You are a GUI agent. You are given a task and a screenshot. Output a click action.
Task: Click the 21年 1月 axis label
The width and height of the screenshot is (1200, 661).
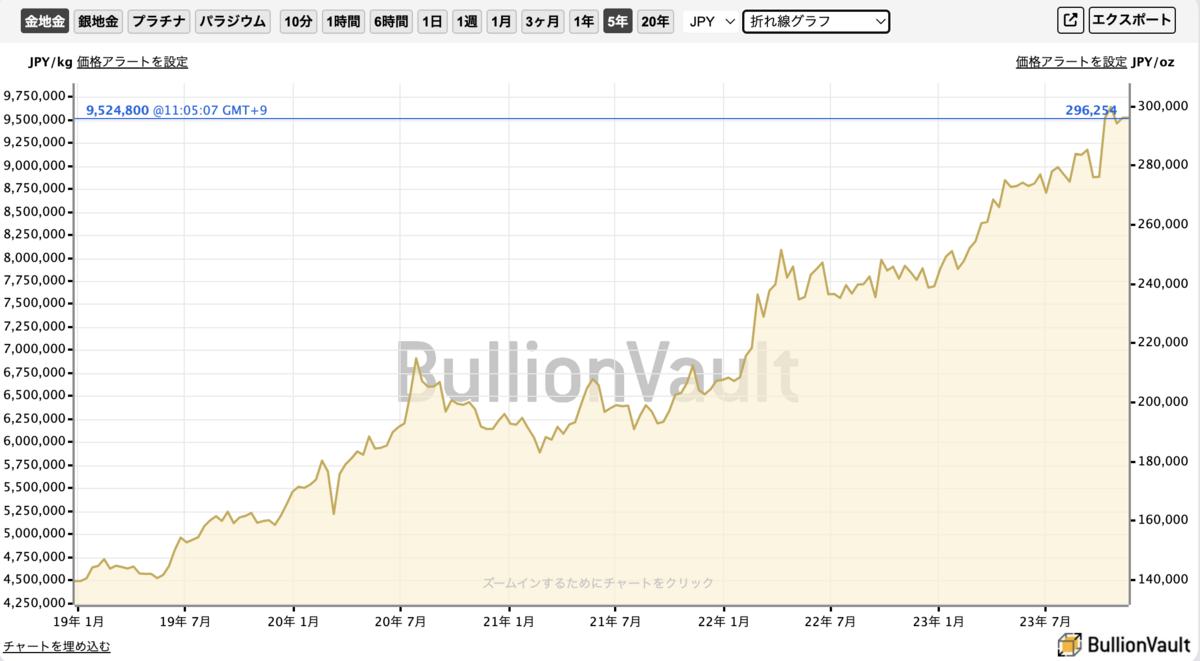coord(509,621)
